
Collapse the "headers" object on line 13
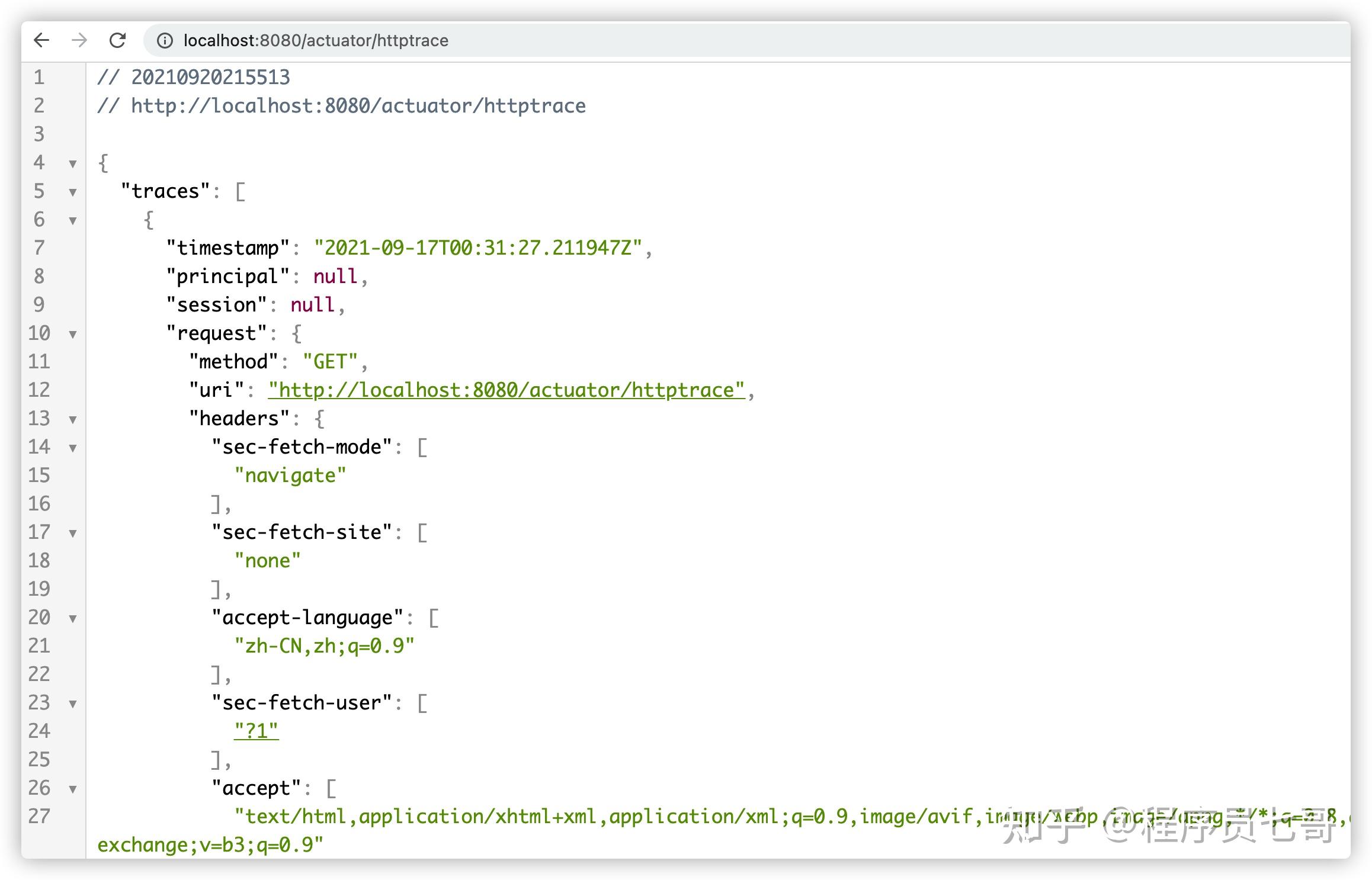(x=73, y=420)
